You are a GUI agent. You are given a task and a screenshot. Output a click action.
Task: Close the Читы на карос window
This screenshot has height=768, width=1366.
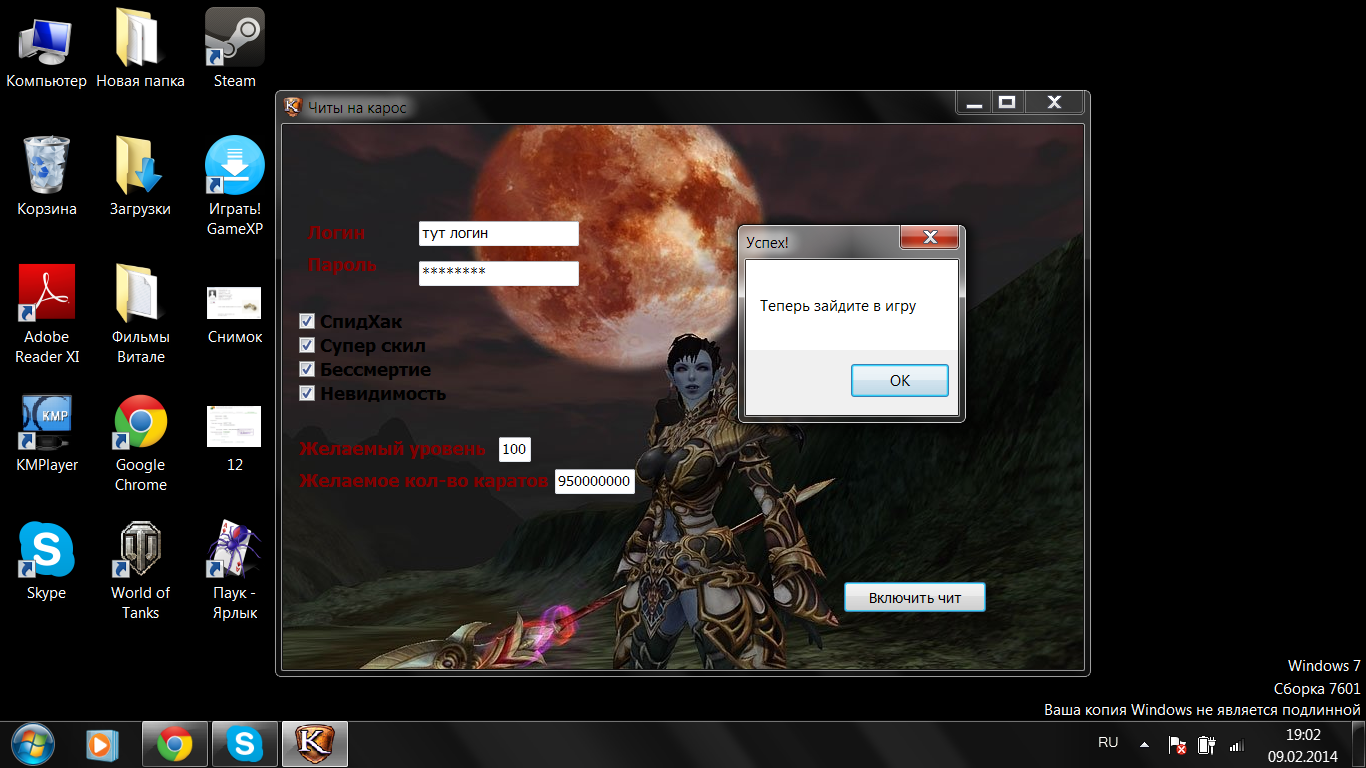point(1054,102)
